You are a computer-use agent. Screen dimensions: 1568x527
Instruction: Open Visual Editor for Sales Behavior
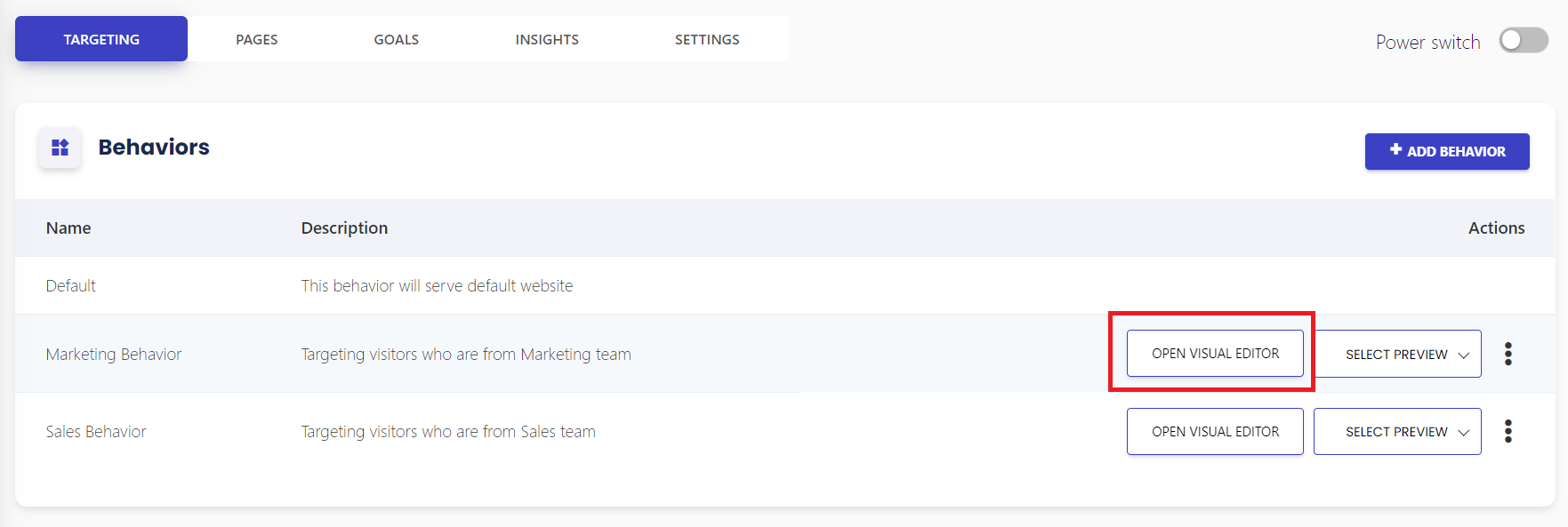coord(1215,431)
